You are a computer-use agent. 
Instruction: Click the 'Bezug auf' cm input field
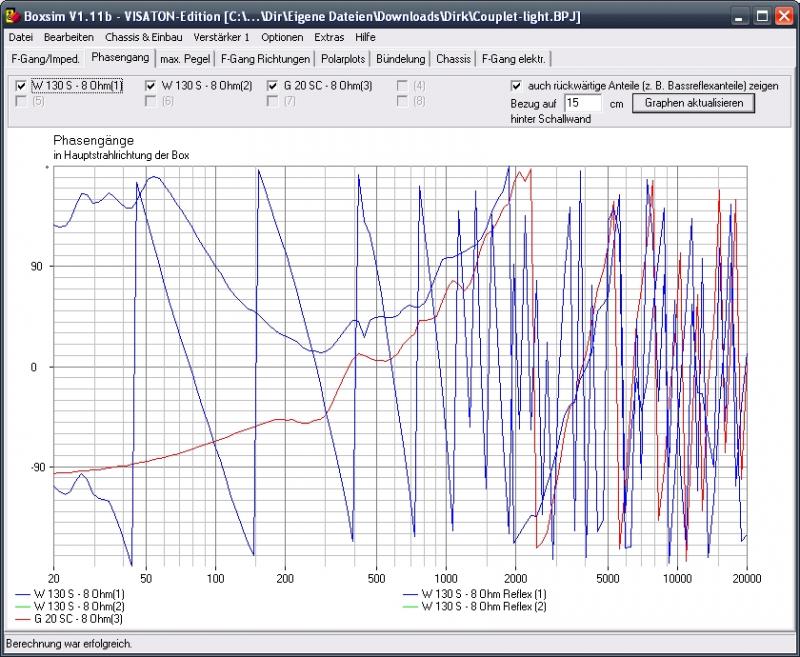coord(583,103)
